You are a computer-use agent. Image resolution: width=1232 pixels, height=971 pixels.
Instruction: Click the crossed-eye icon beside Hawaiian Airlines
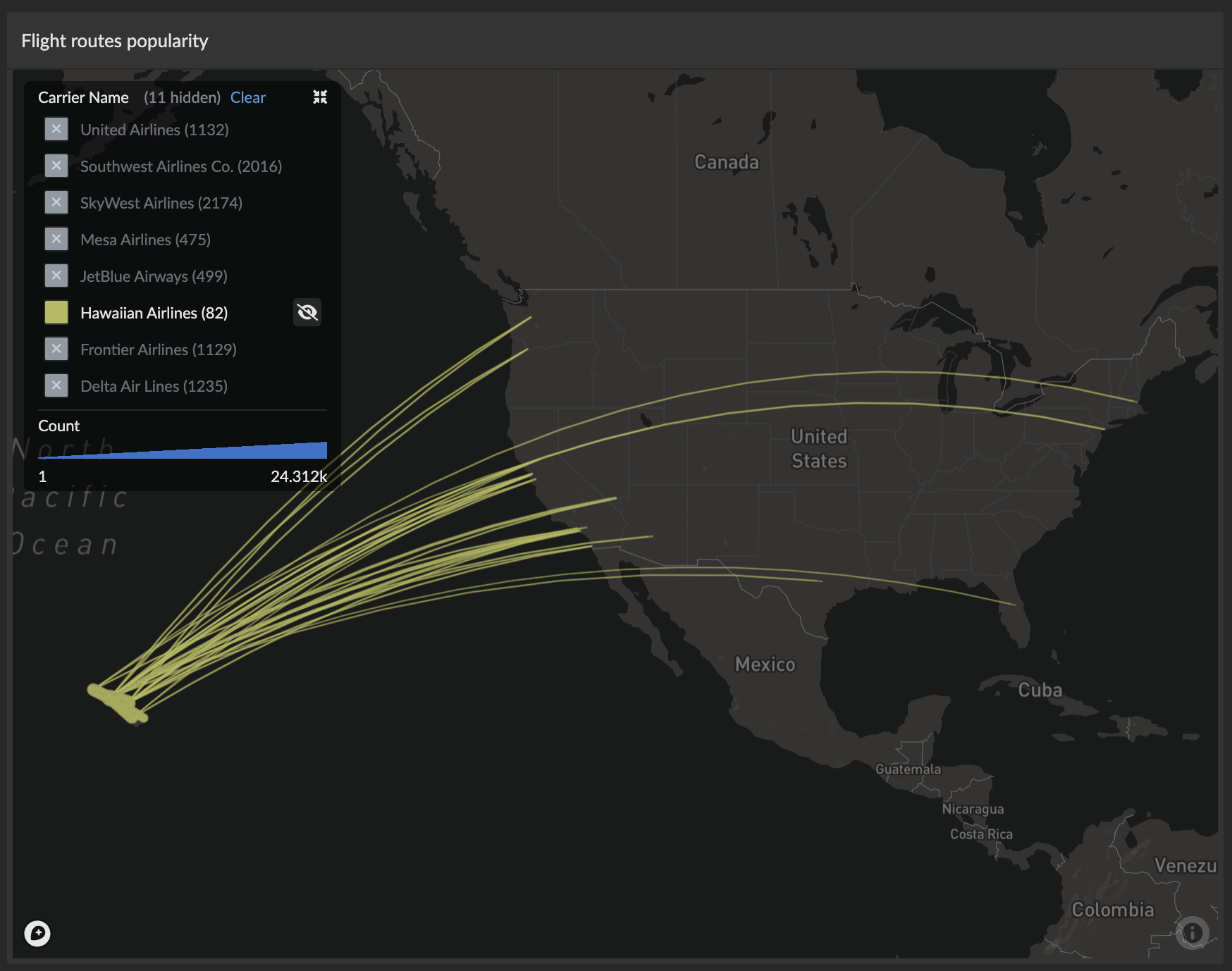tap(307, 312)
